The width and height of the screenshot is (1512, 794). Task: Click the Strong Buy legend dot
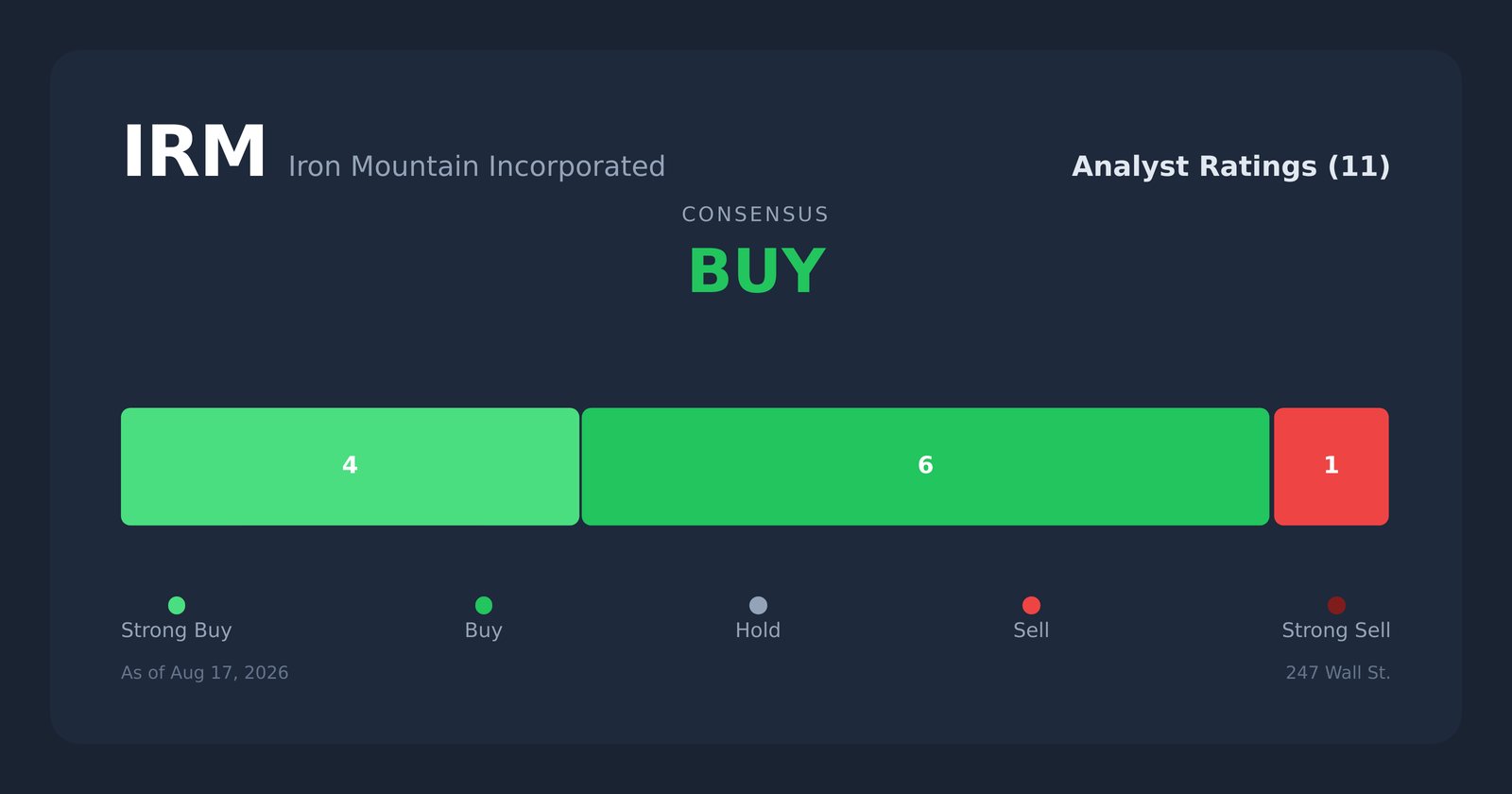[x=177, y=605]
